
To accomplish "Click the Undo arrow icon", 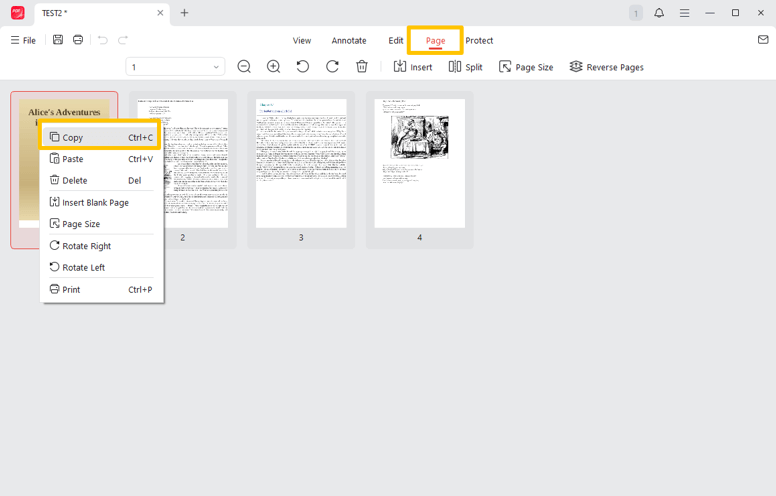I will point(102,40).
